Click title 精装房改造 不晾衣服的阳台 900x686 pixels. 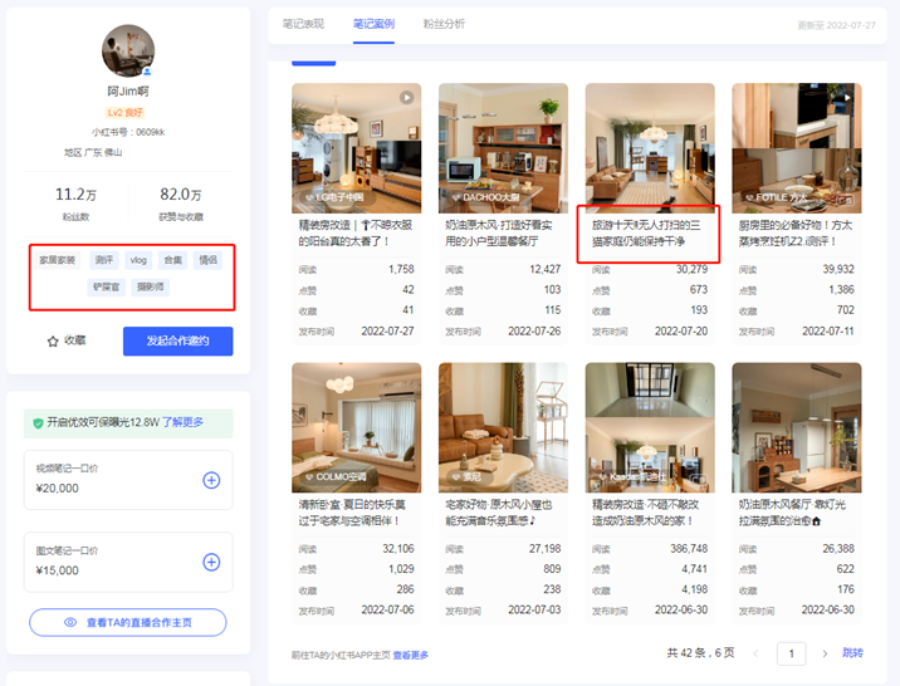click(355, 233)
